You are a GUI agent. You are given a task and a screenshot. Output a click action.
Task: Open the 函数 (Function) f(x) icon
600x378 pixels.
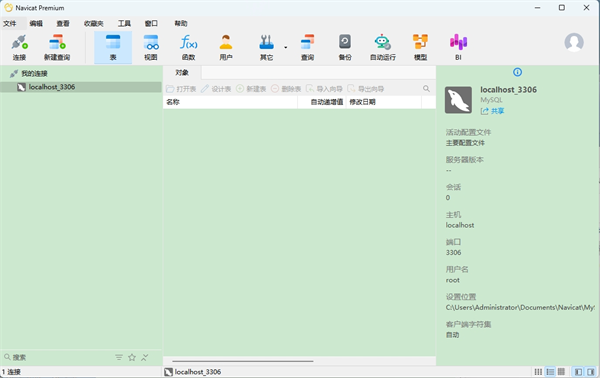coord(188,47)
